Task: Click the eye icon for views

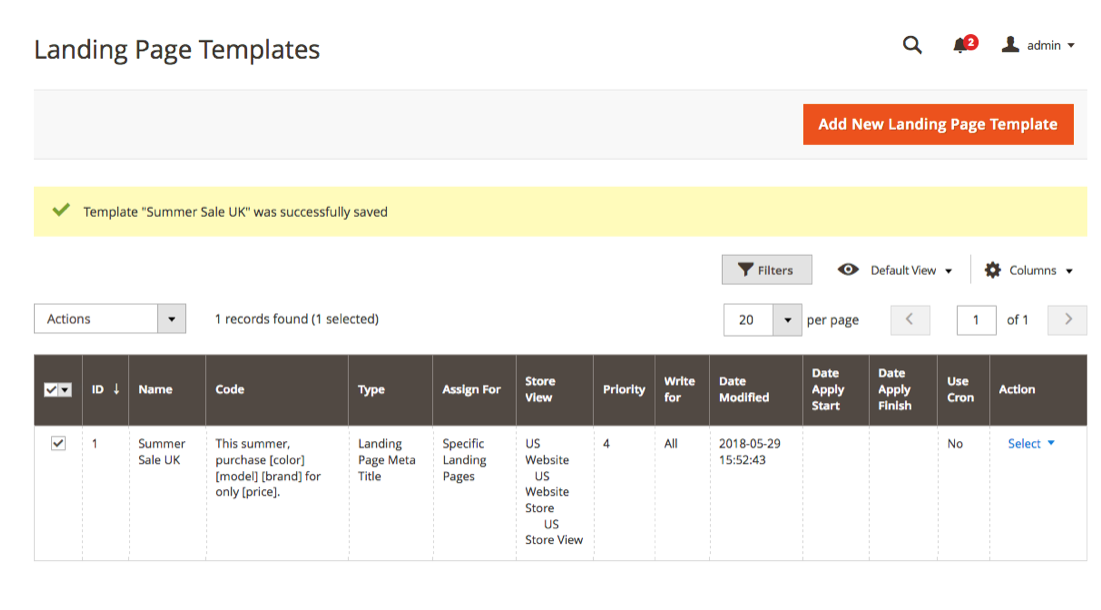Action: (848, 270)
